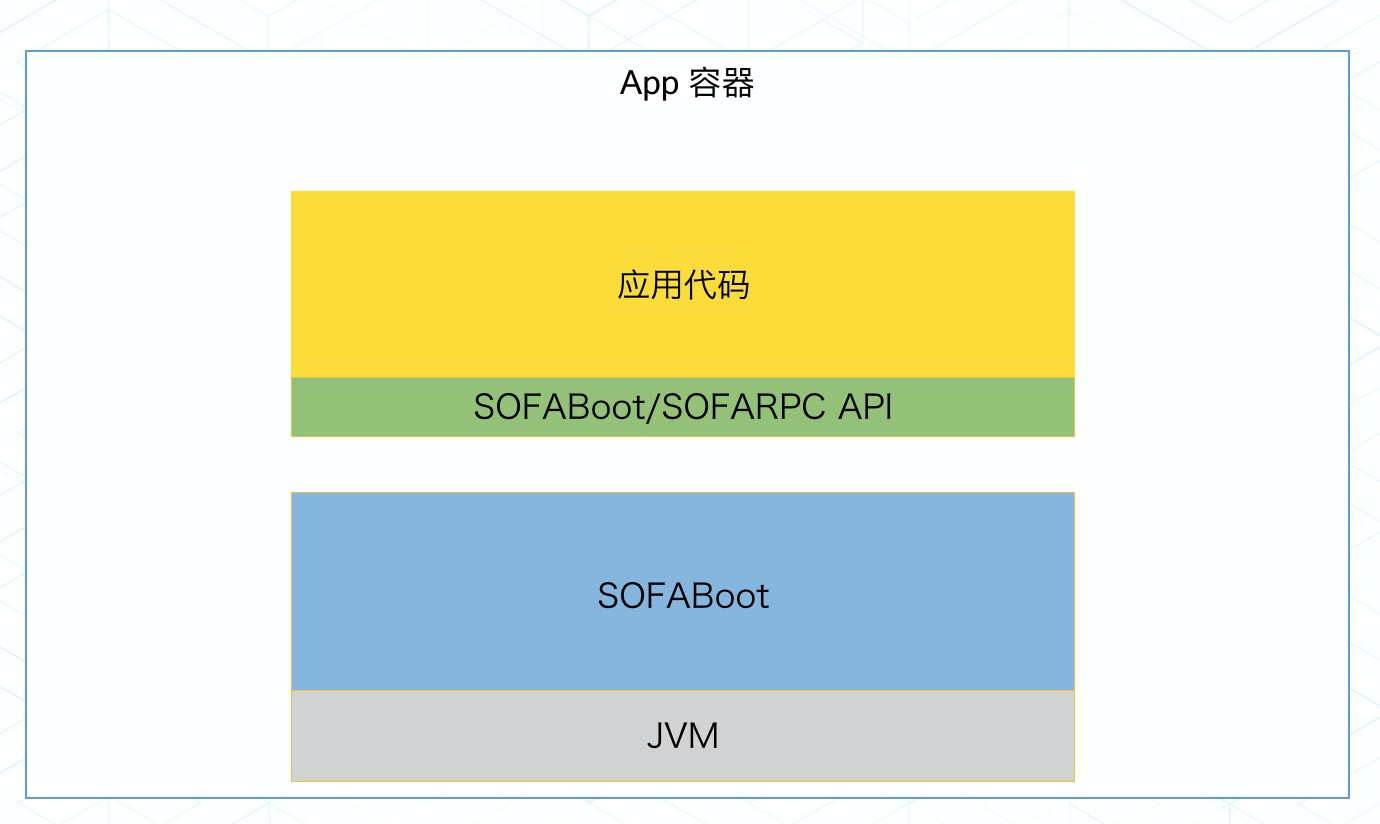
Task: Click the 应用代码 text label
Action: pyautogui.click(x=683, y=286)
